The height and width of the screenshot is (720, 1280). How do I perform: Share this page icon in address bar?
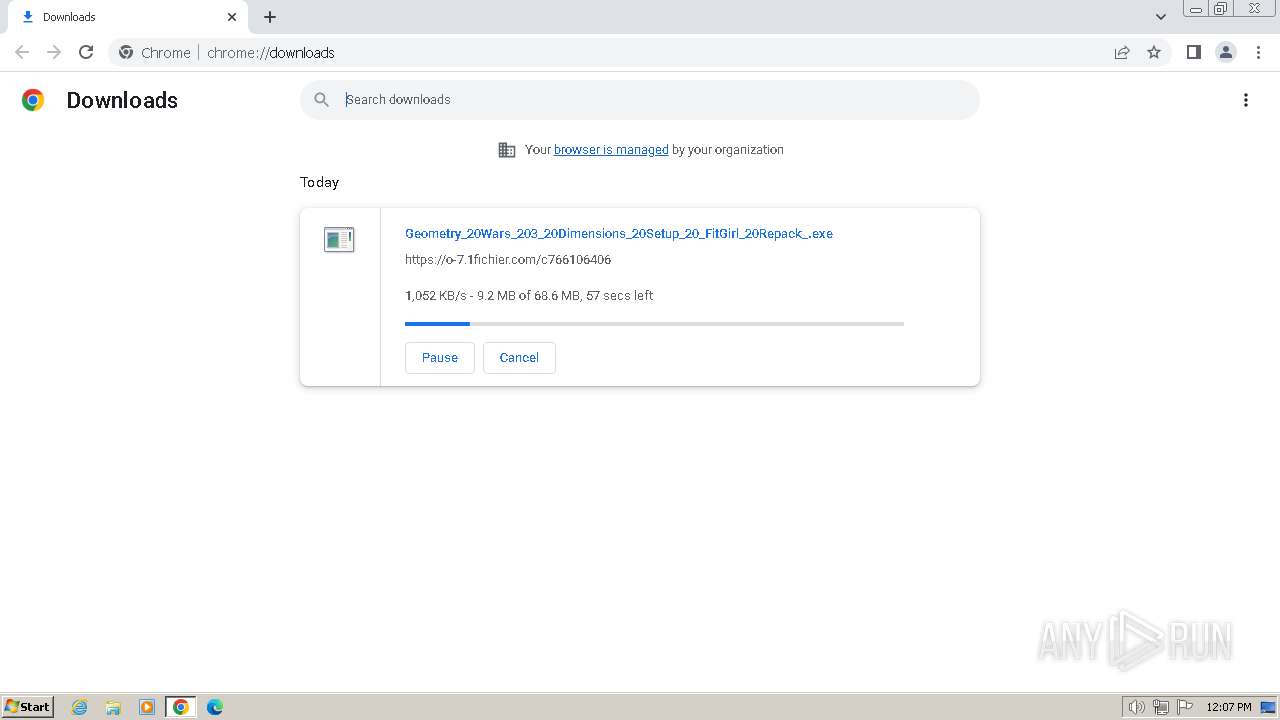[1122, 52]
